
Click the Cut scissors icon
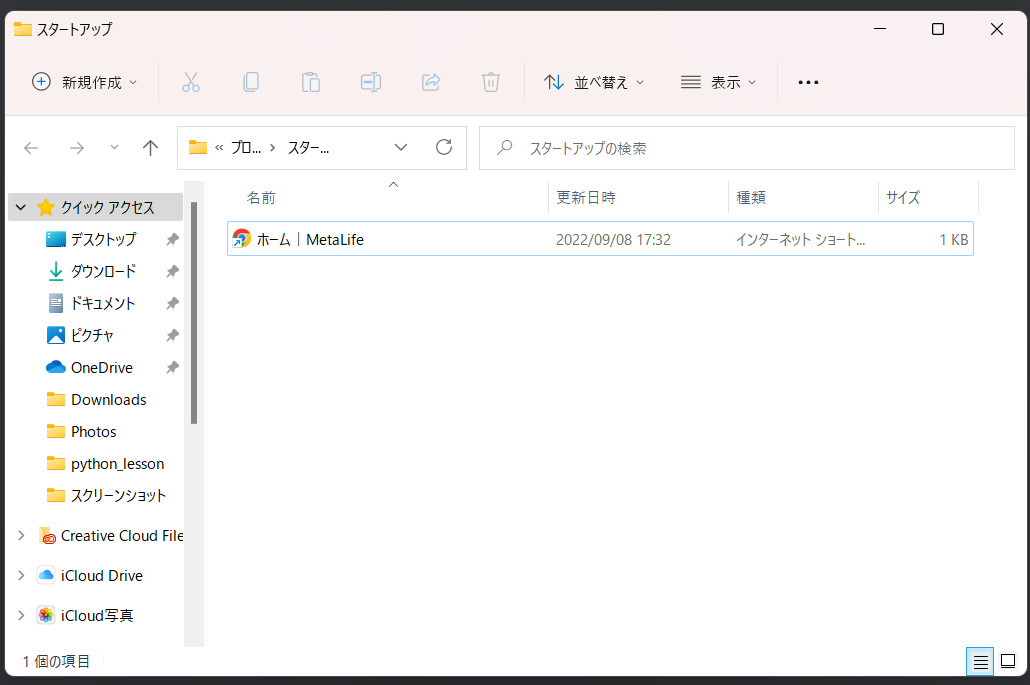pos(190,82)
